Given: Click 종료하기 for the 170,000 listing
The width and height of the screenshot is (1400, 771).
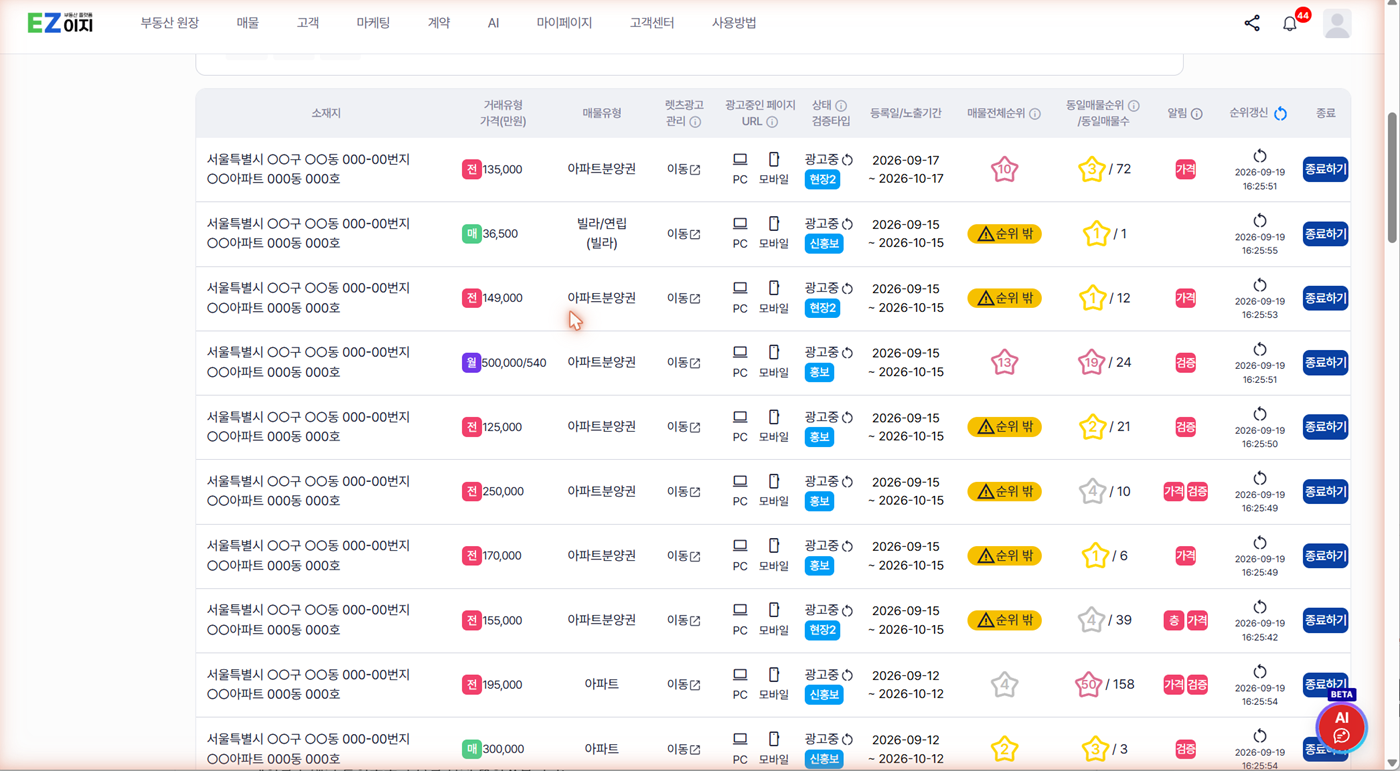Looking at the screenshot, I should pos(1325,556).
